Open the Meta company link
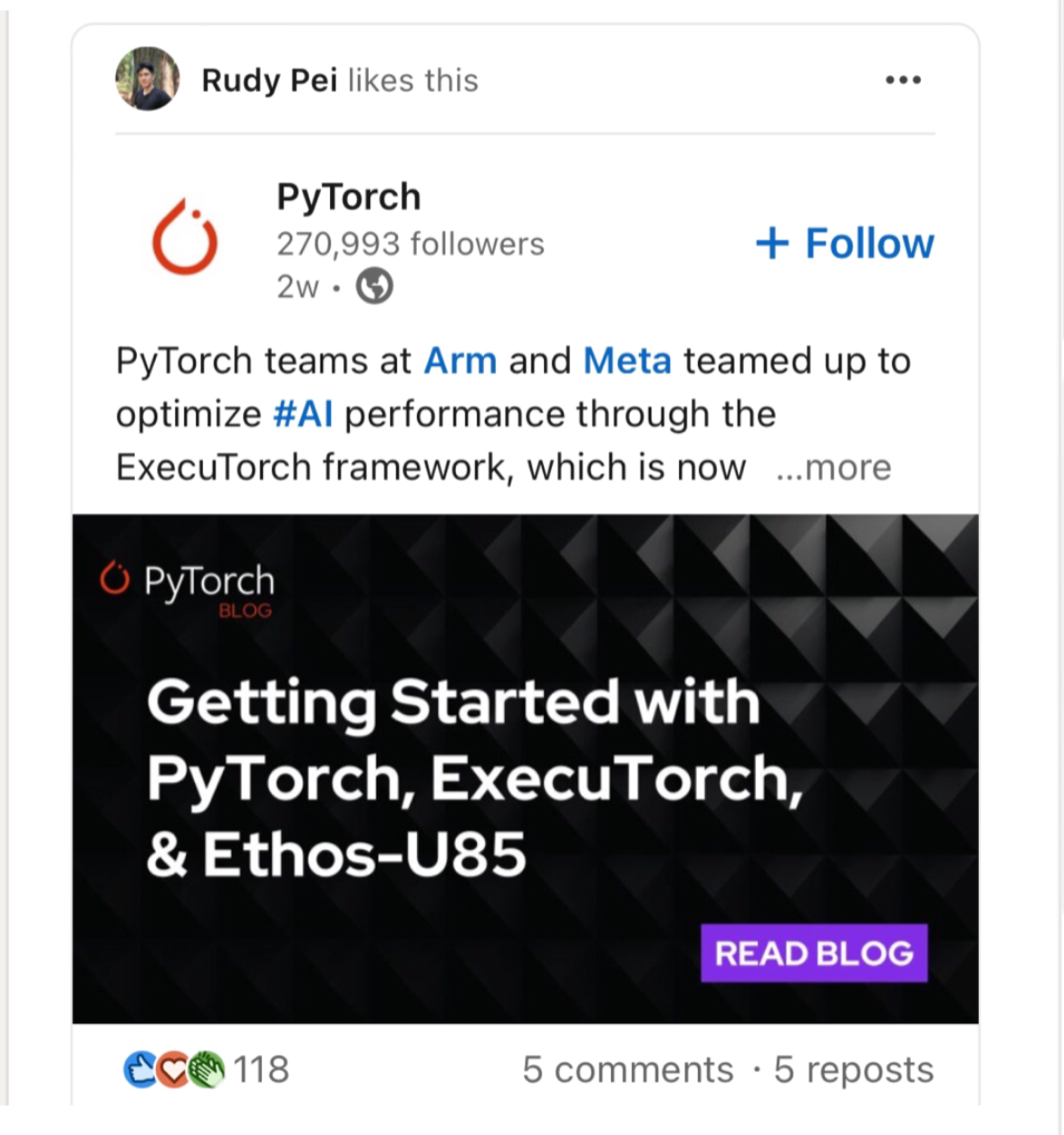Screen dimensions: 1064x1135 [627, 361]
